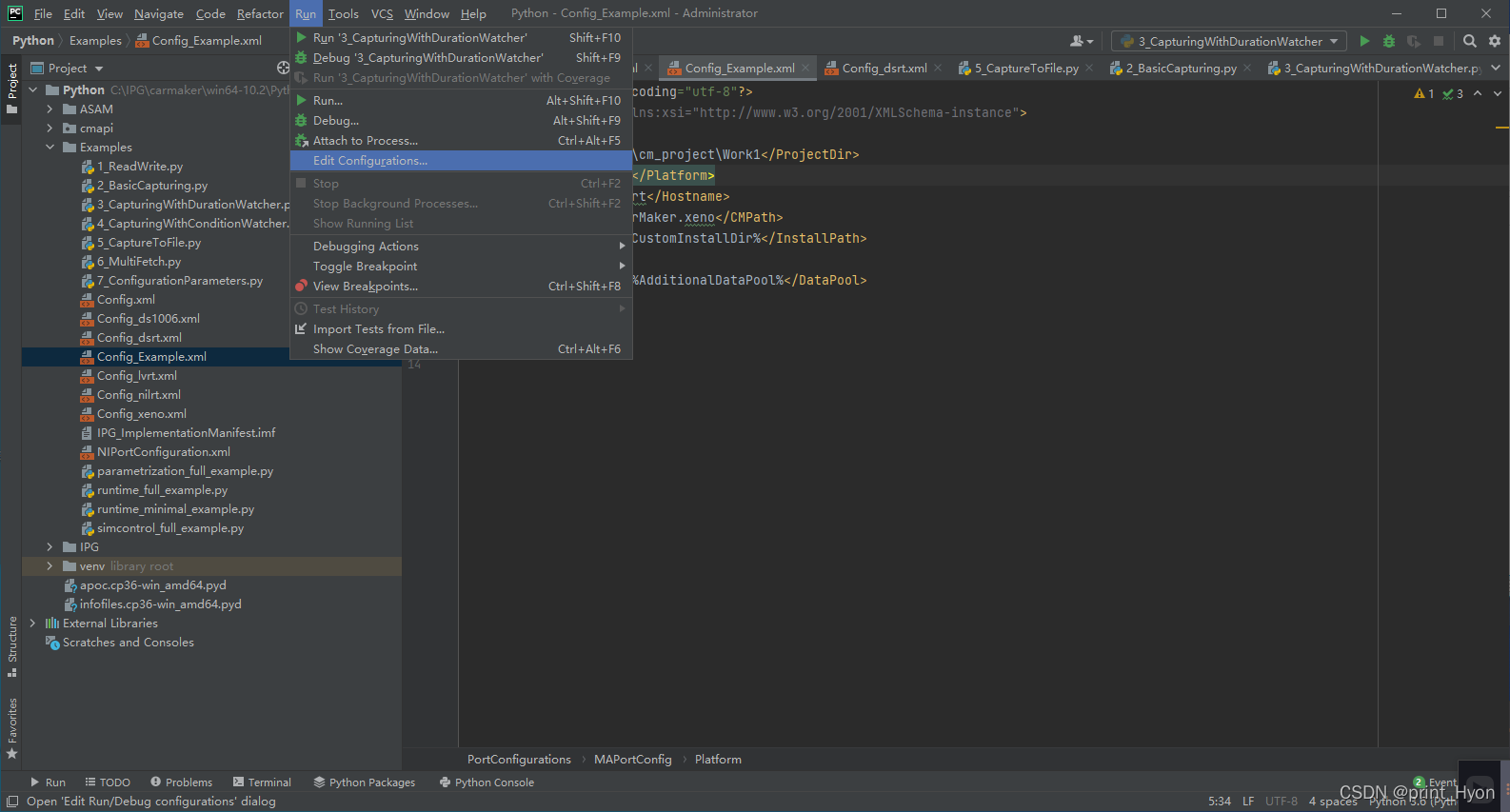Screen dimensions: 1510x812
Task: Jump to next highlighted error arrow
Action: point(1498,93)
